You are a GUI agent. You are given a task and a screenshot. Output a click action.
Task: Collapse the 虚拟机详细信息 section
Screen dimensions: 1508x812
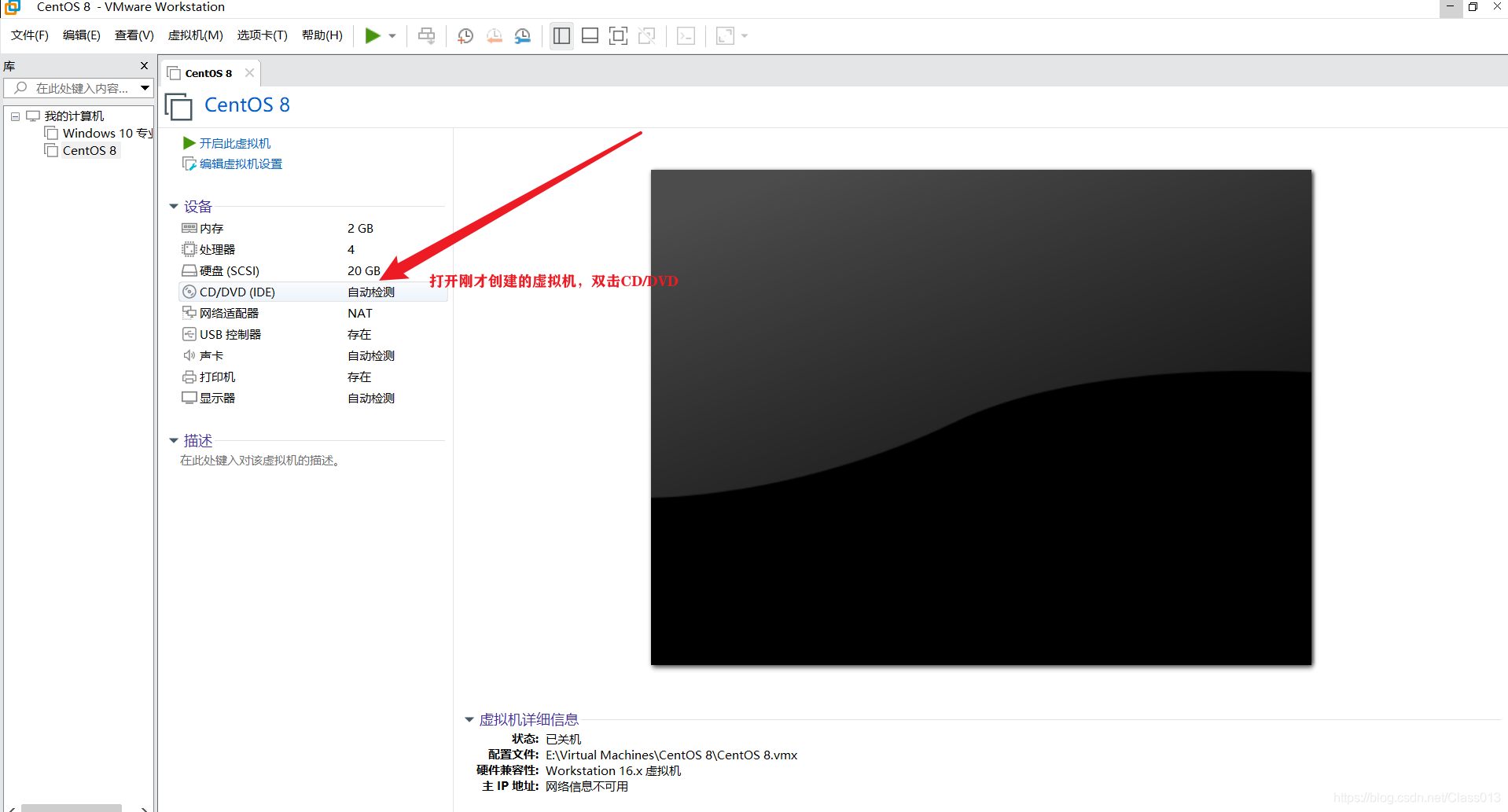pyautogui.click(x=469, y=720)
